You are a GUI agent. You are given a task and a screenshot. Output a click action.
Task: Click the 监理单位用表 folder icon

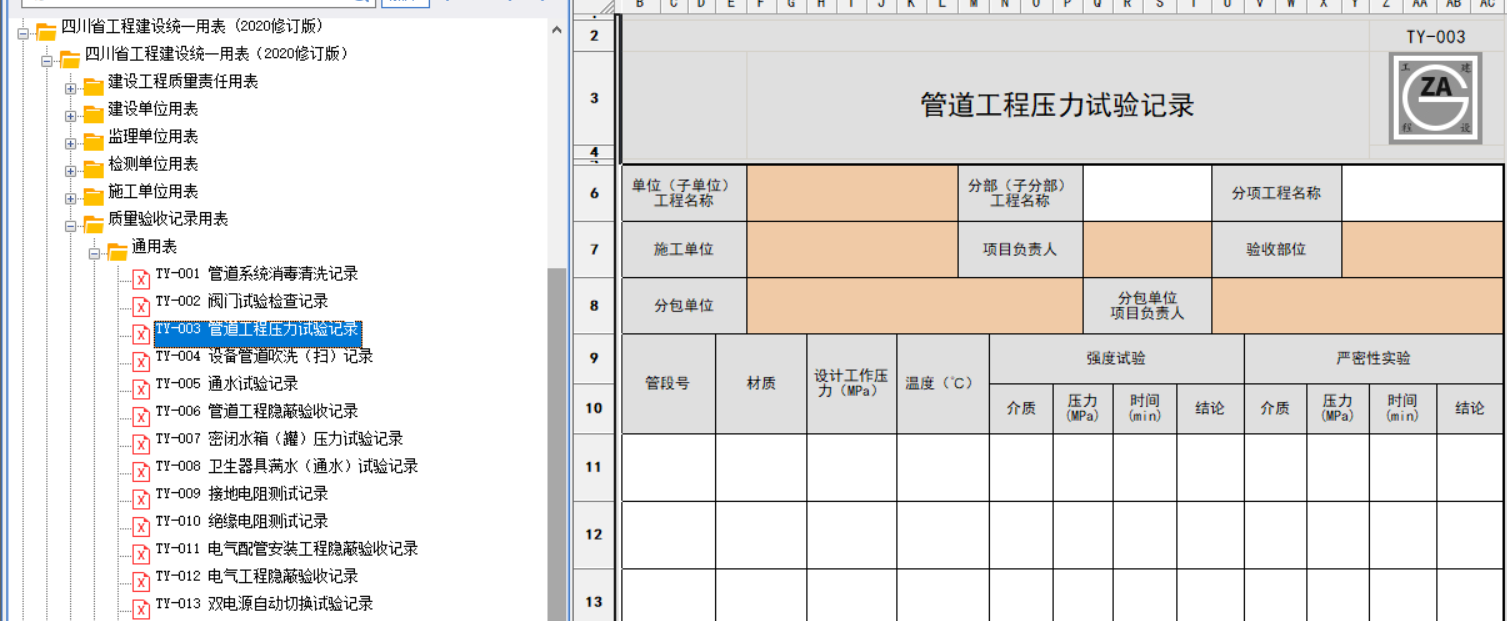click(94, 141)
